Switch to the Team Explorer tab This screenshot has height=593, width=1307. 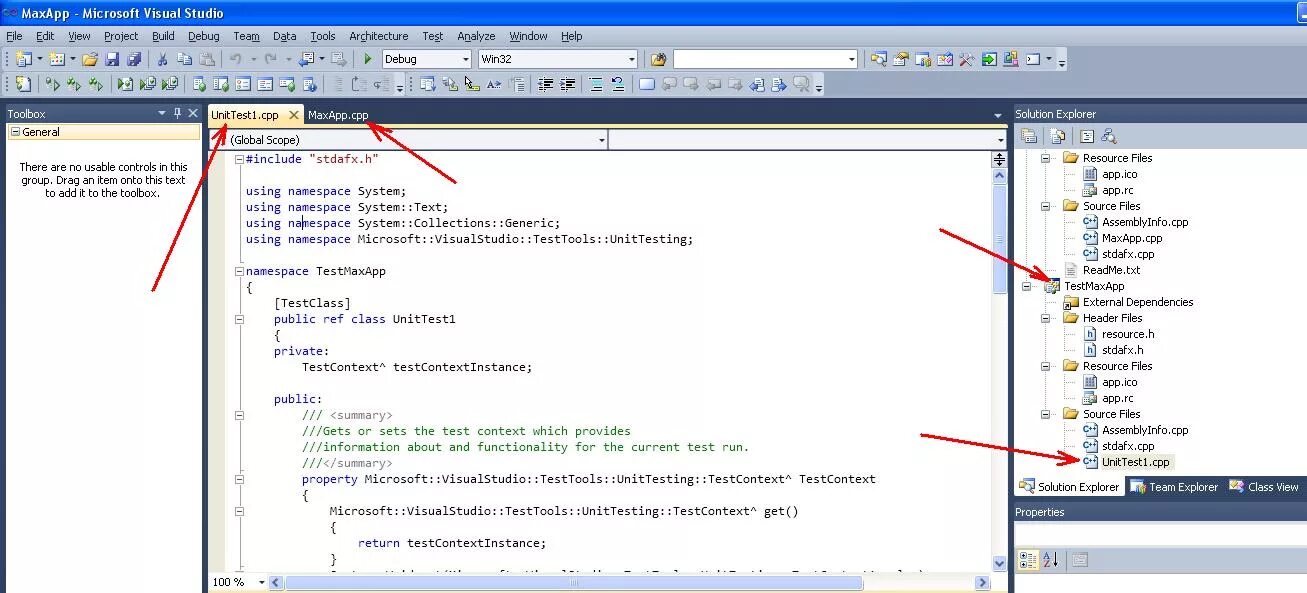click(1173, 487)
